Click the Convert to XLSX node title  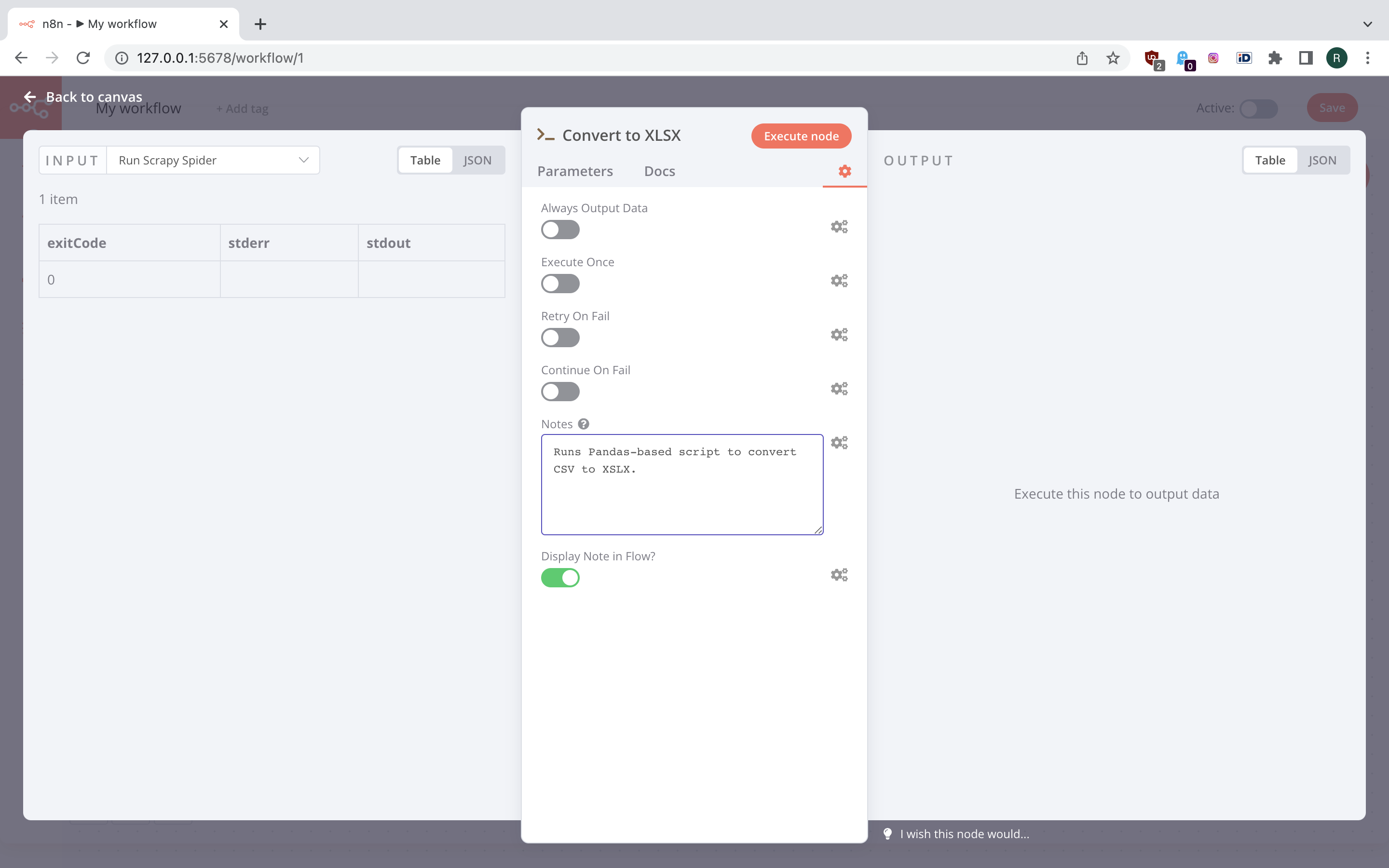pyautogui.click(x=622, y=135)
